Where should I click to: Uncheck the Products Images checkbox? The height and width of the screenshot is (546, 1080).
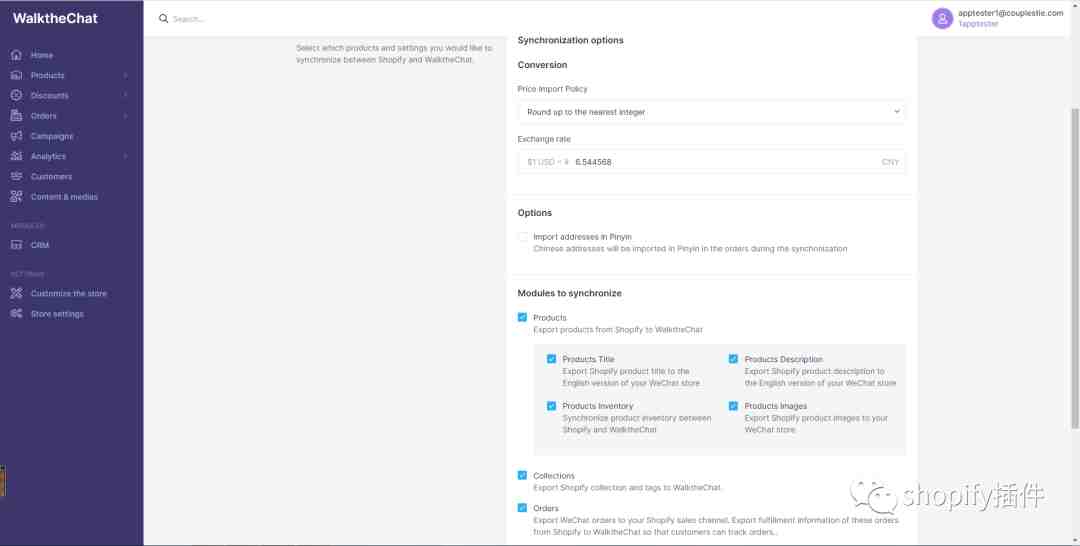pos(733,406)
